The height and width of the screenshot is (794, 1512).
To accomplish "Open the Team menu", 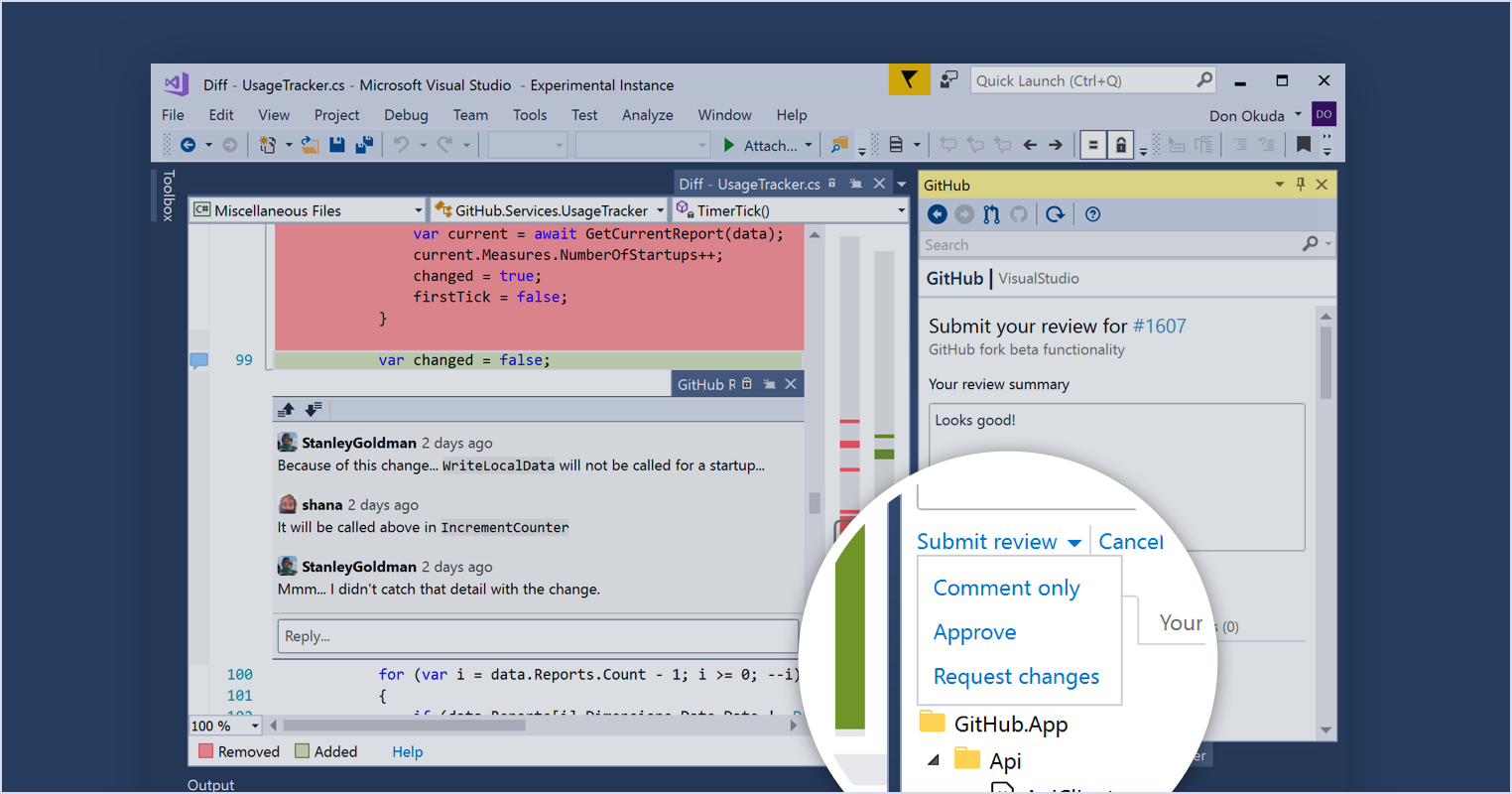I will pyautogui.click(x=470, y=115).
